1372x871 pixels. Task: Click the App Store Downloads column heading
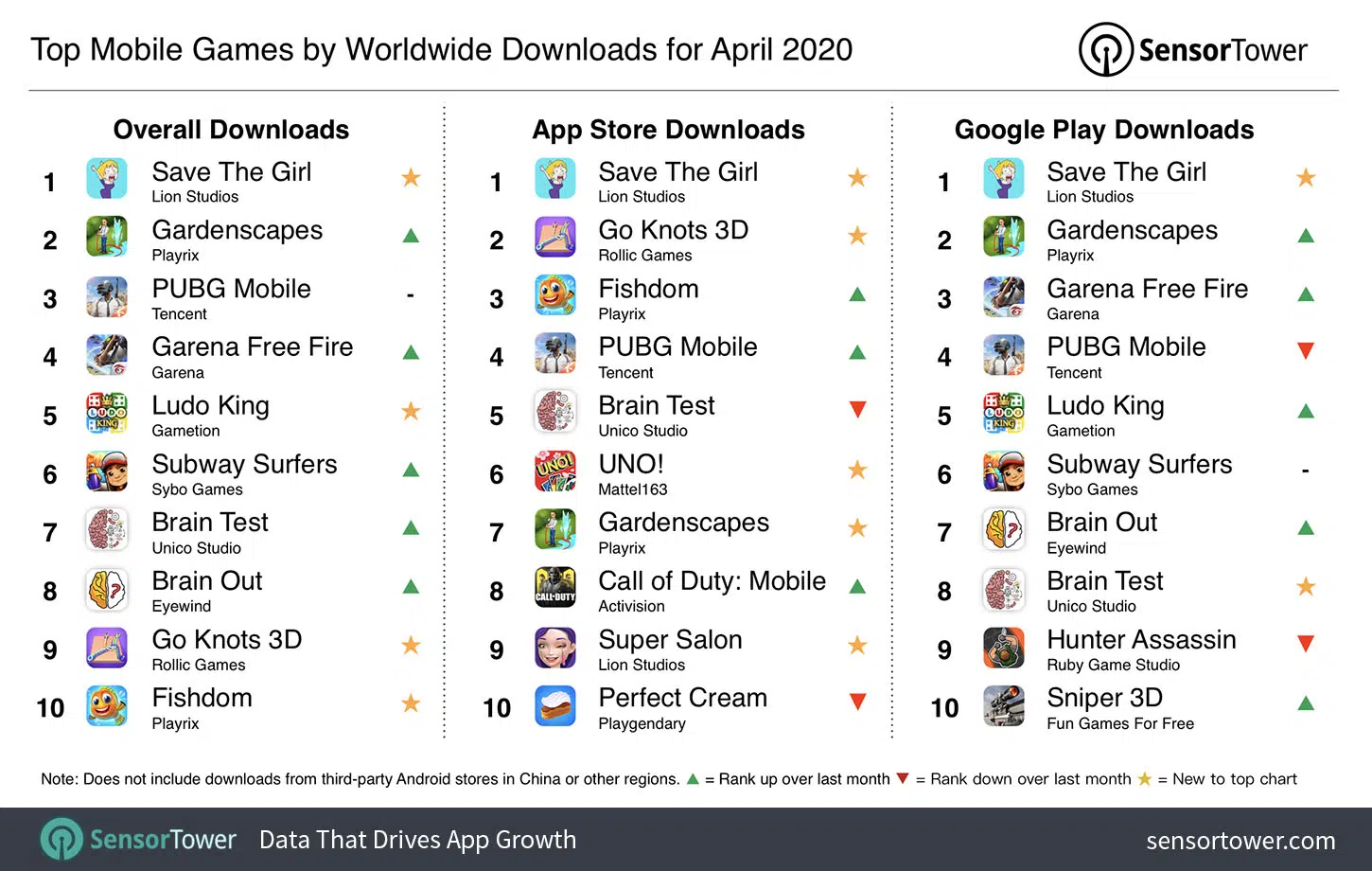click(x=668, y=130)
